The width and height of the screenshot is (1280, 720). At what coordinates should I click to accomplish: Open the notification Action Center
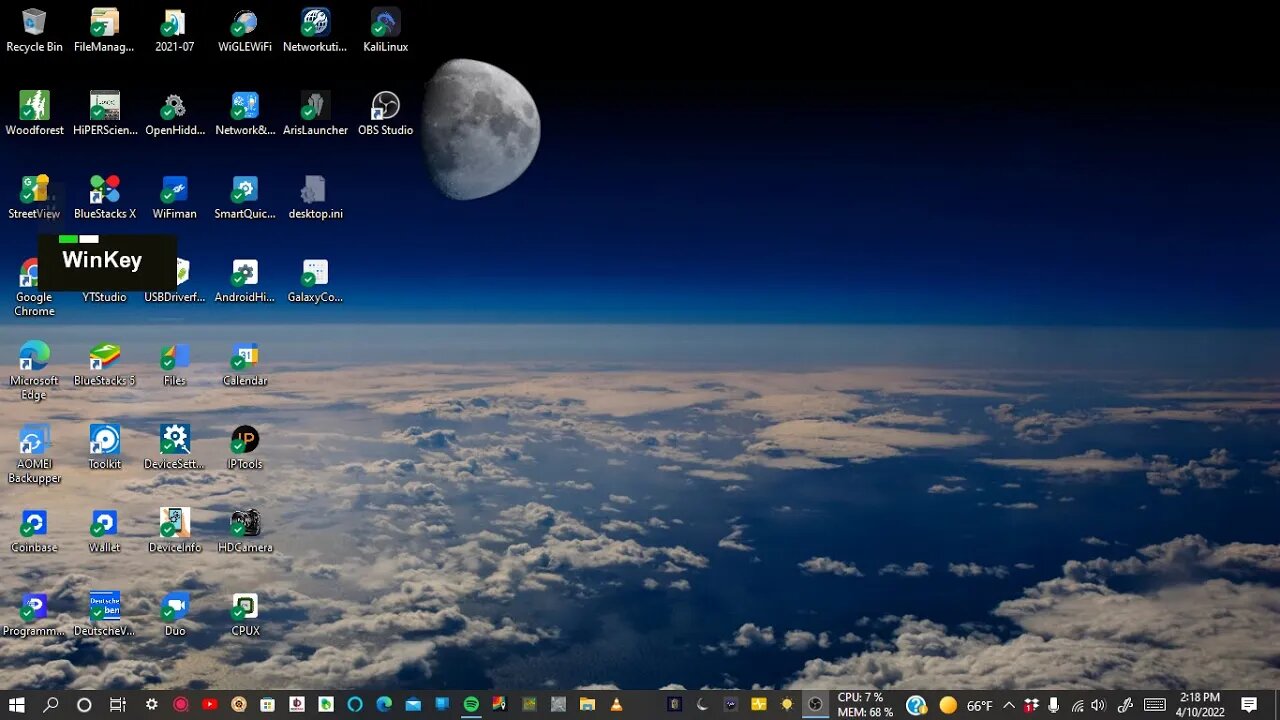[1249, 705]
